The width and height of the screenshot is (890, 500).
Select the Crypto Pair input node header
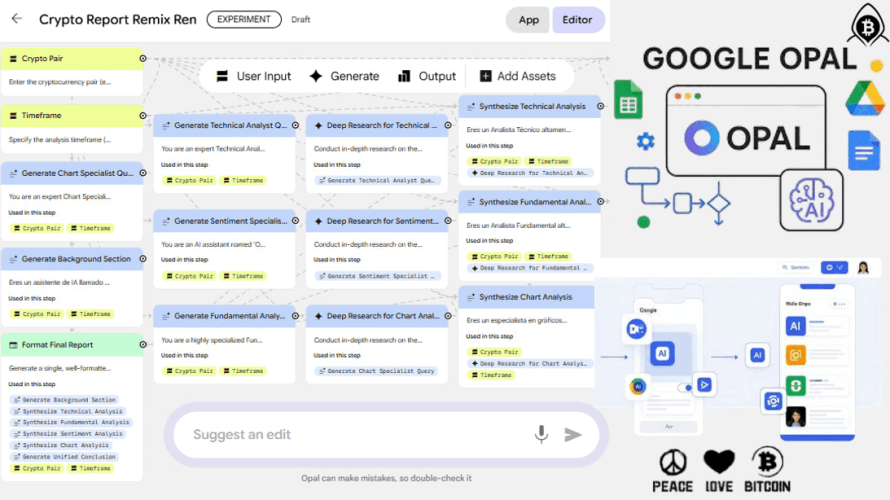pos(72,58)
